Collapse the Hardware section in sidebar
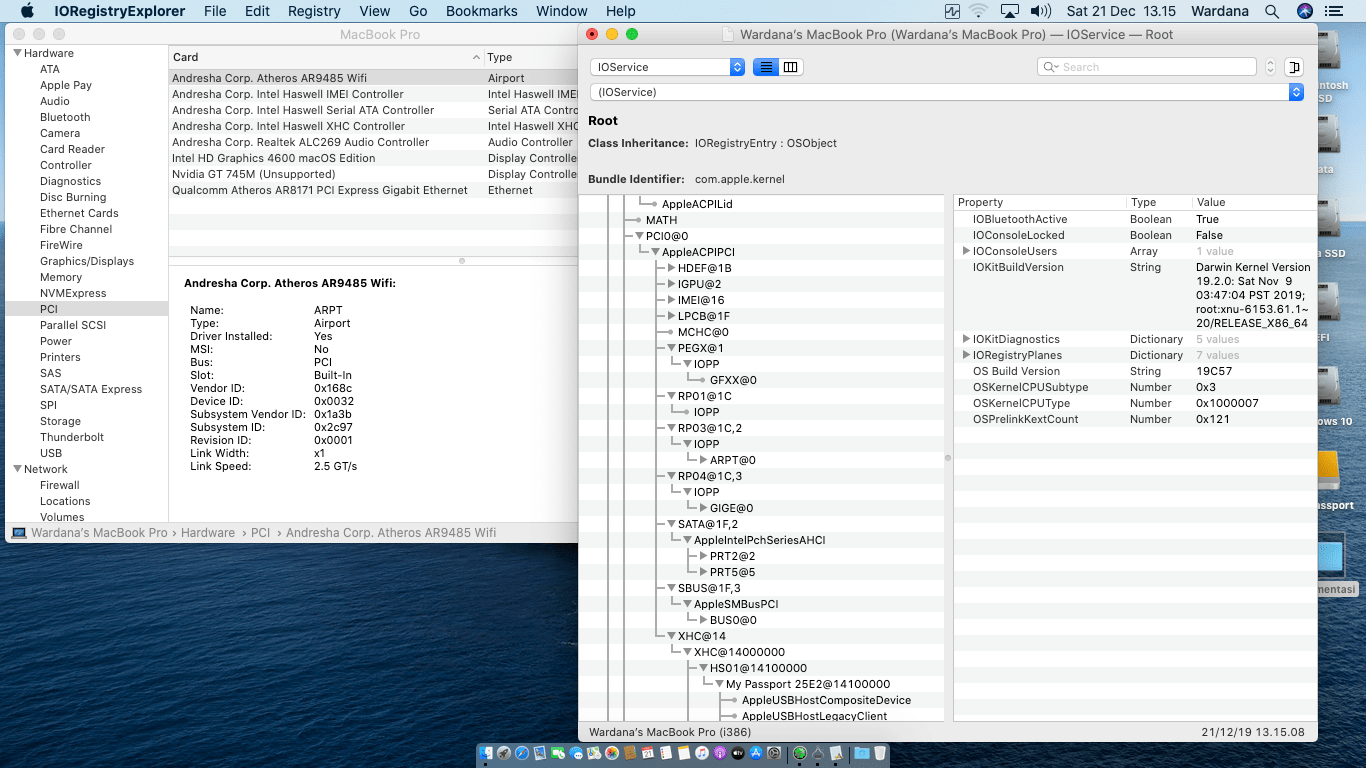This screenshot has width=1366, height=768. (x=17, y=53)
